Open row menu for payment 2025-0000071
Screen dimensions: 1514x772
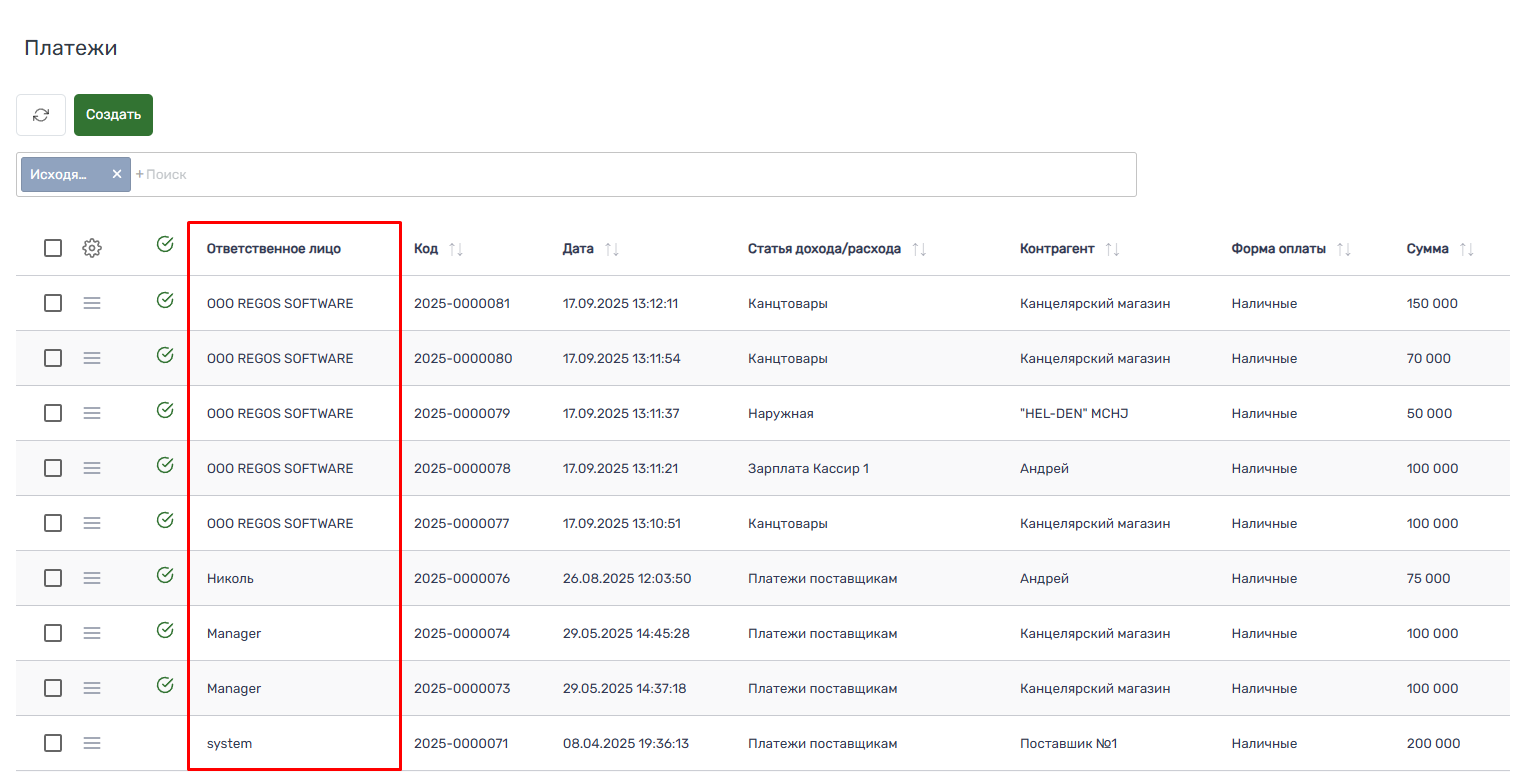pyautogui.click(x=92, y=743)
